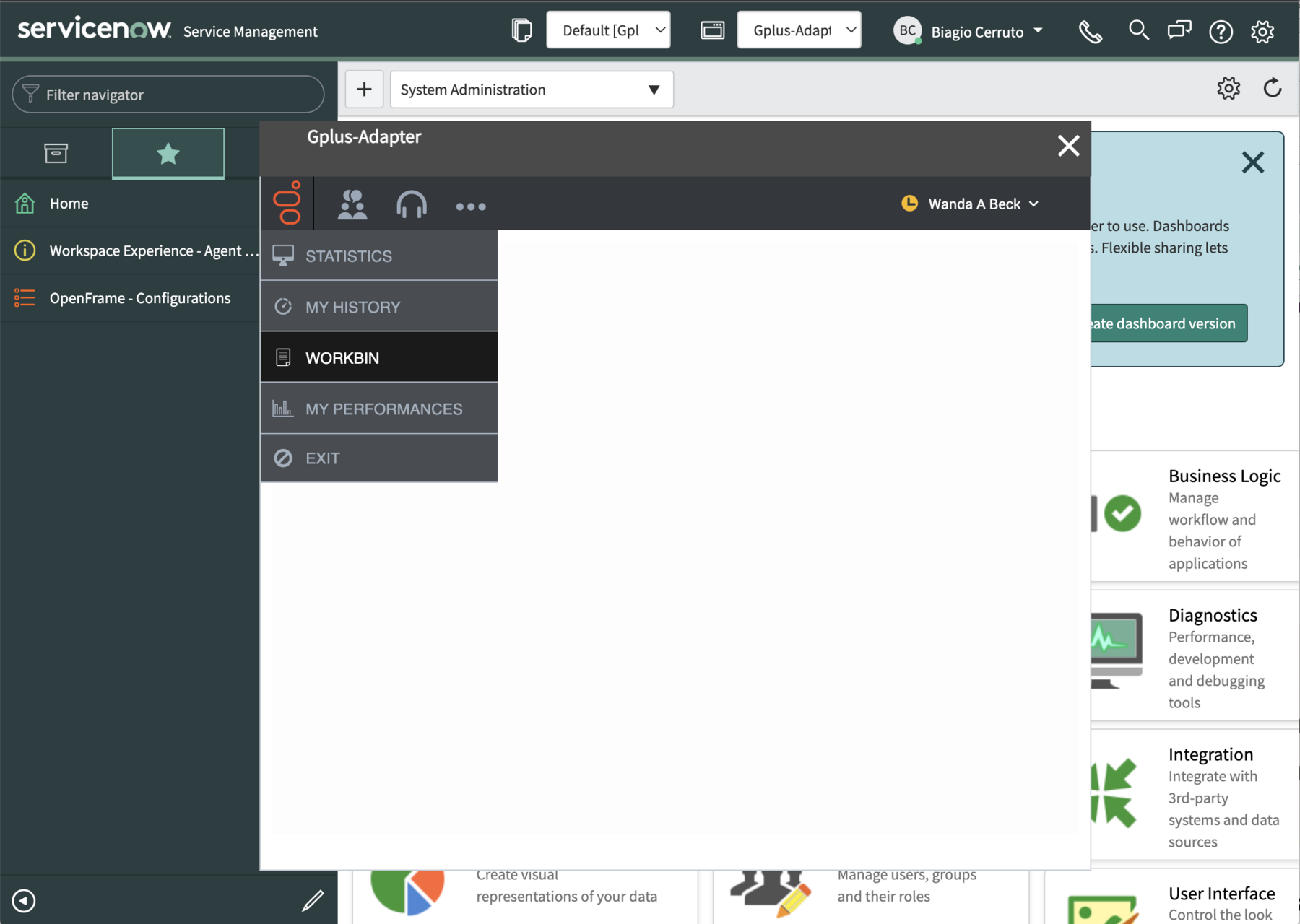
Task: Edit favorites with pencil icon
Action: tap(313, 900)
